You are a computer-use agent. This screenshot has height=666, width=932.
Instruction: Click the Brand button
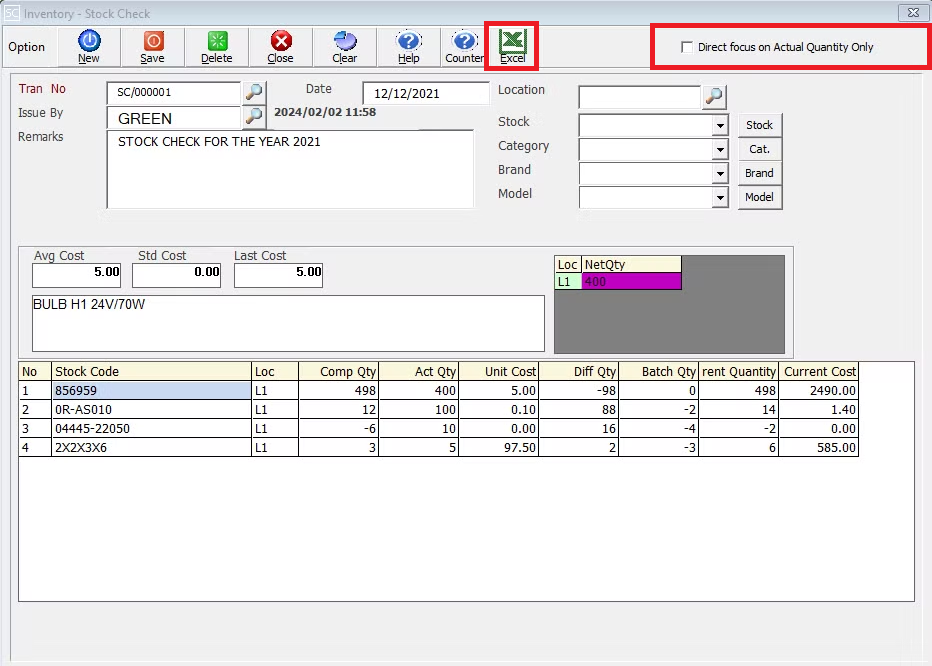click(760, 173)
